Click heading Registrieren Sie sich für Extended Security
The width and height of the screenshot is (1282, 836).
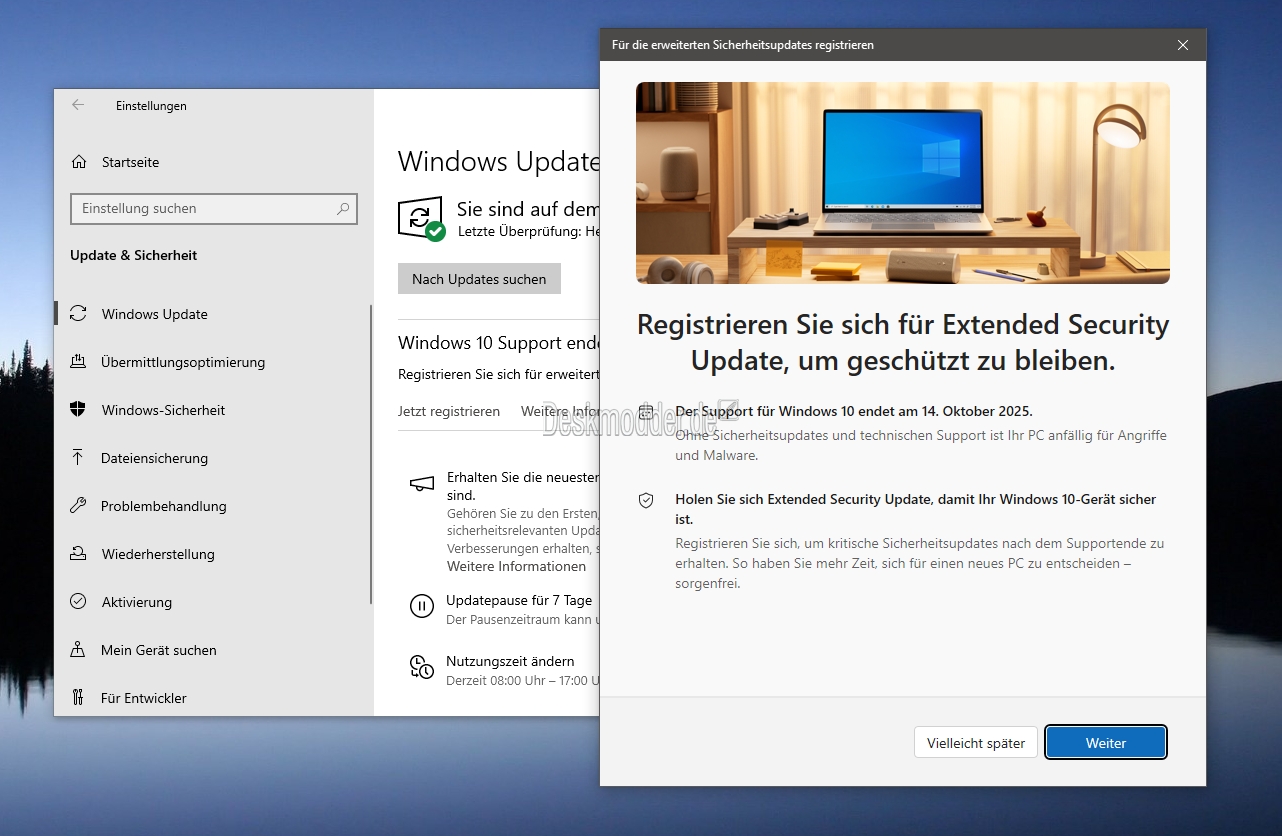[903, 342]
